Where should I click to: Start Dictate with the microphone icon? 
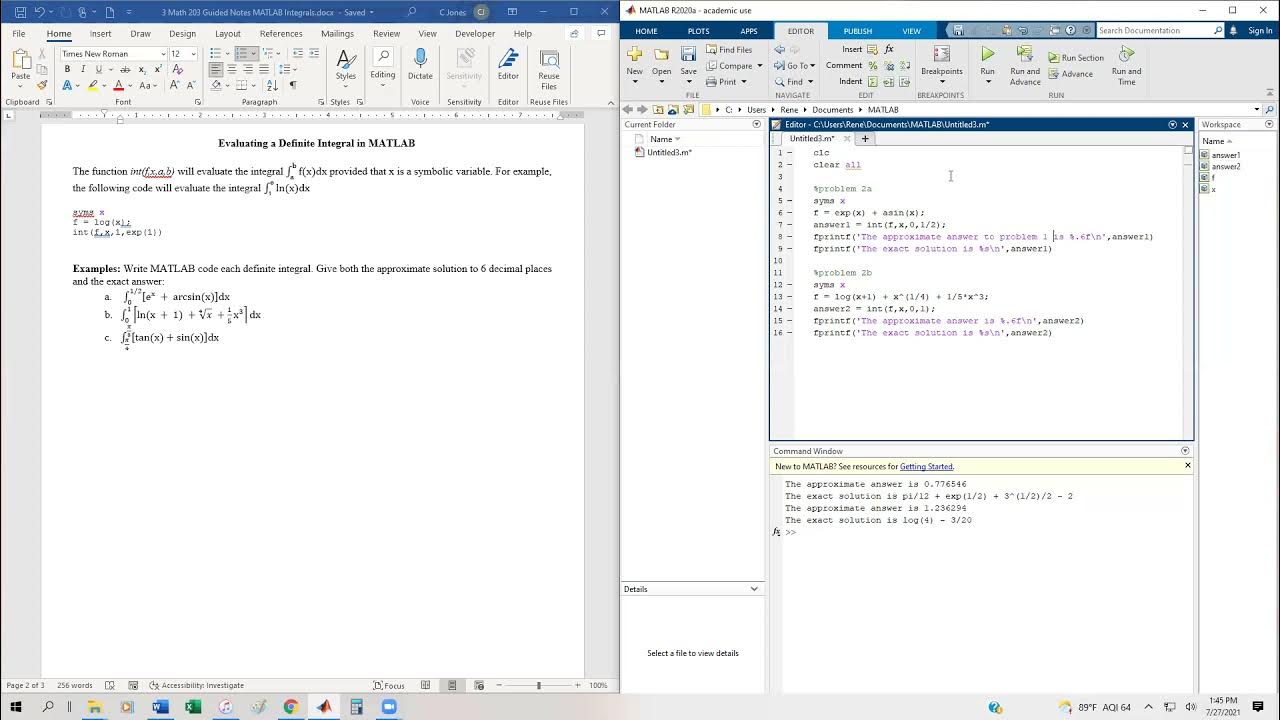tap(420, 66)
